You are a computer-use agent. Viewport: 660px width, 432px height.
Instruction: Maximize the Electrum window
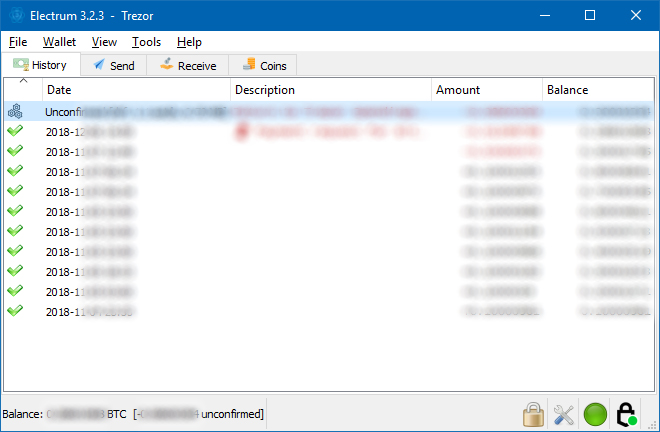click(590, 15)
